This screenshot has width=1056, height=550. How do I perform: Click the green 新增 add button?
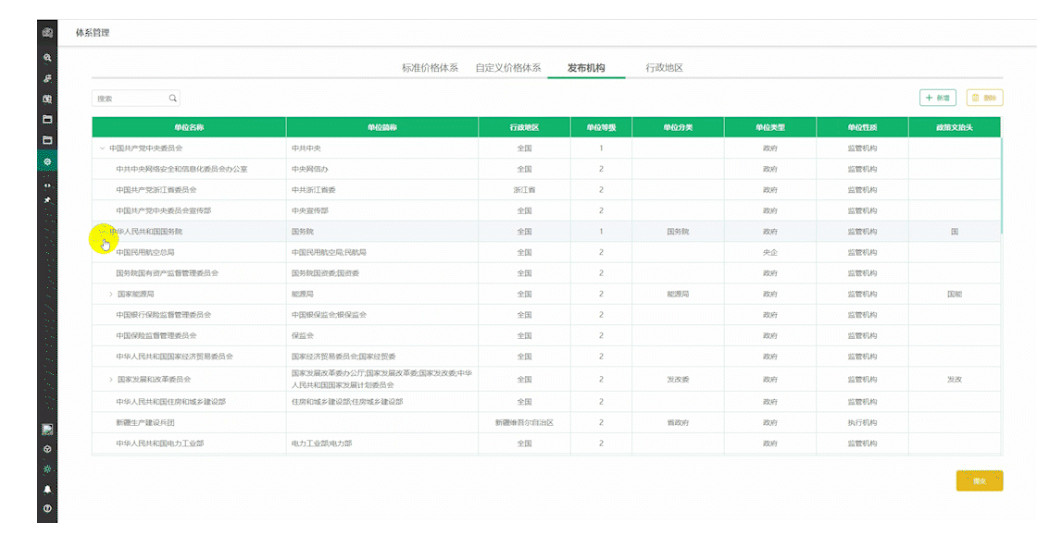(x=938, y=98)
